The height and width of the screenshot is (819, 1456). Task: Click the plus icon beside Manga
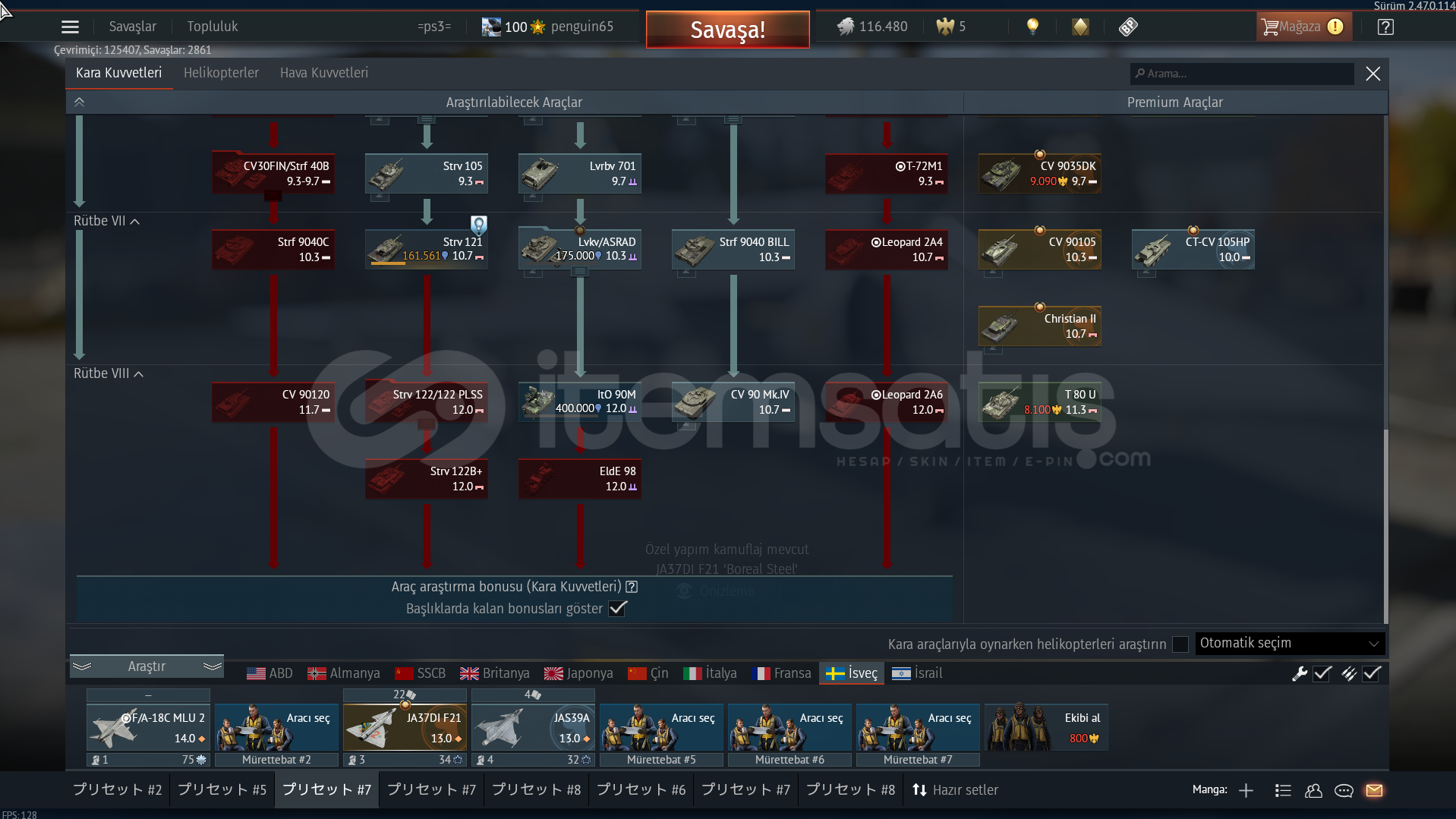pyautogui.click(x=1246, y=790)
